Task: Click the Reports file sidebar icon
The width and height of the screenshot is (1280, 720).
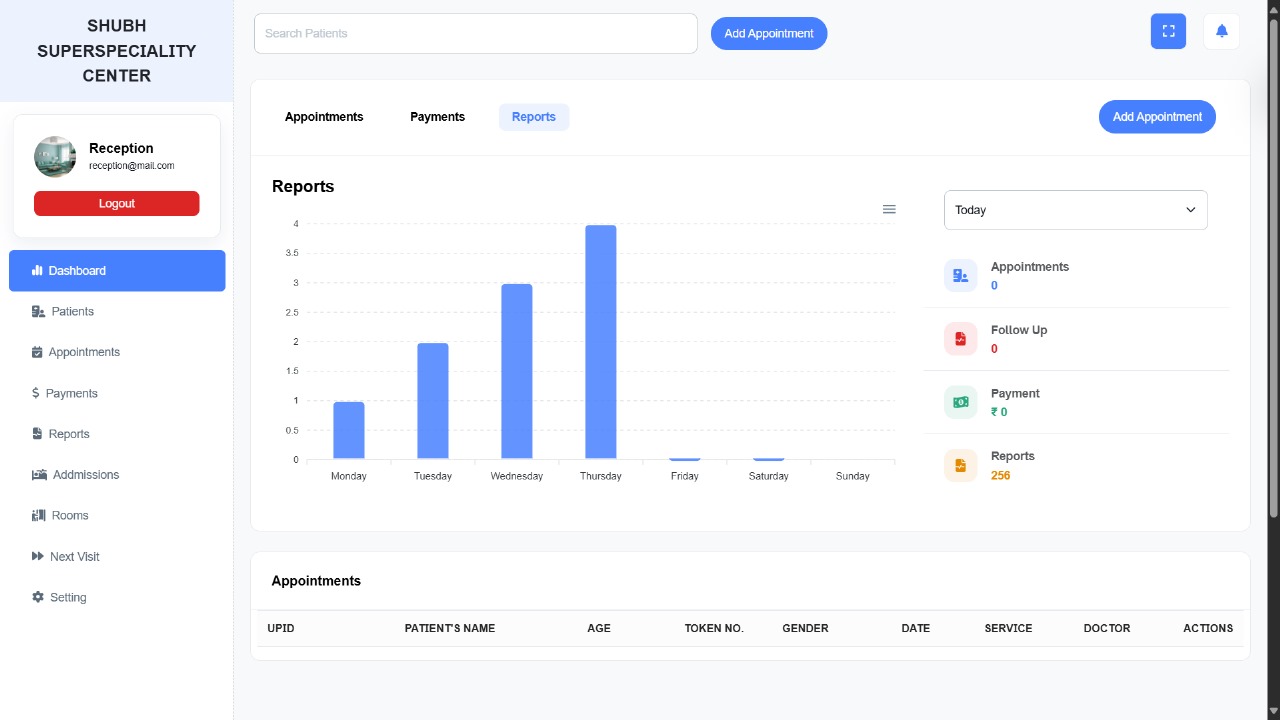Action: [37, 434]
